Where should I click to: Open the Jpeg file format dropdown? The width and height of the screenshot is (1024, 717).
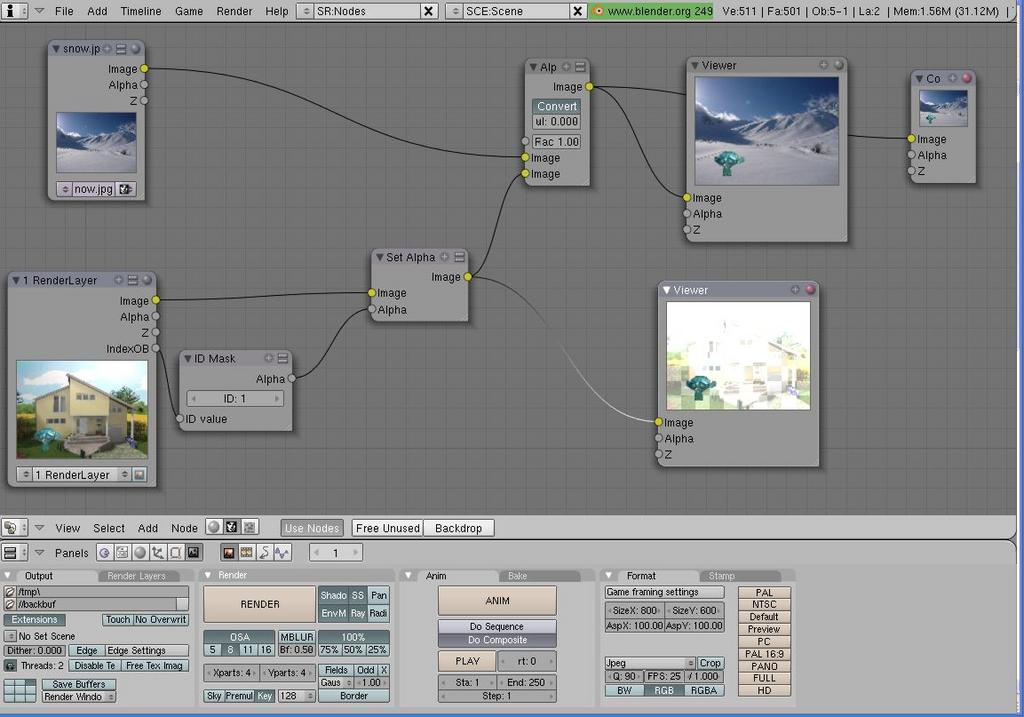pos(650,663)
